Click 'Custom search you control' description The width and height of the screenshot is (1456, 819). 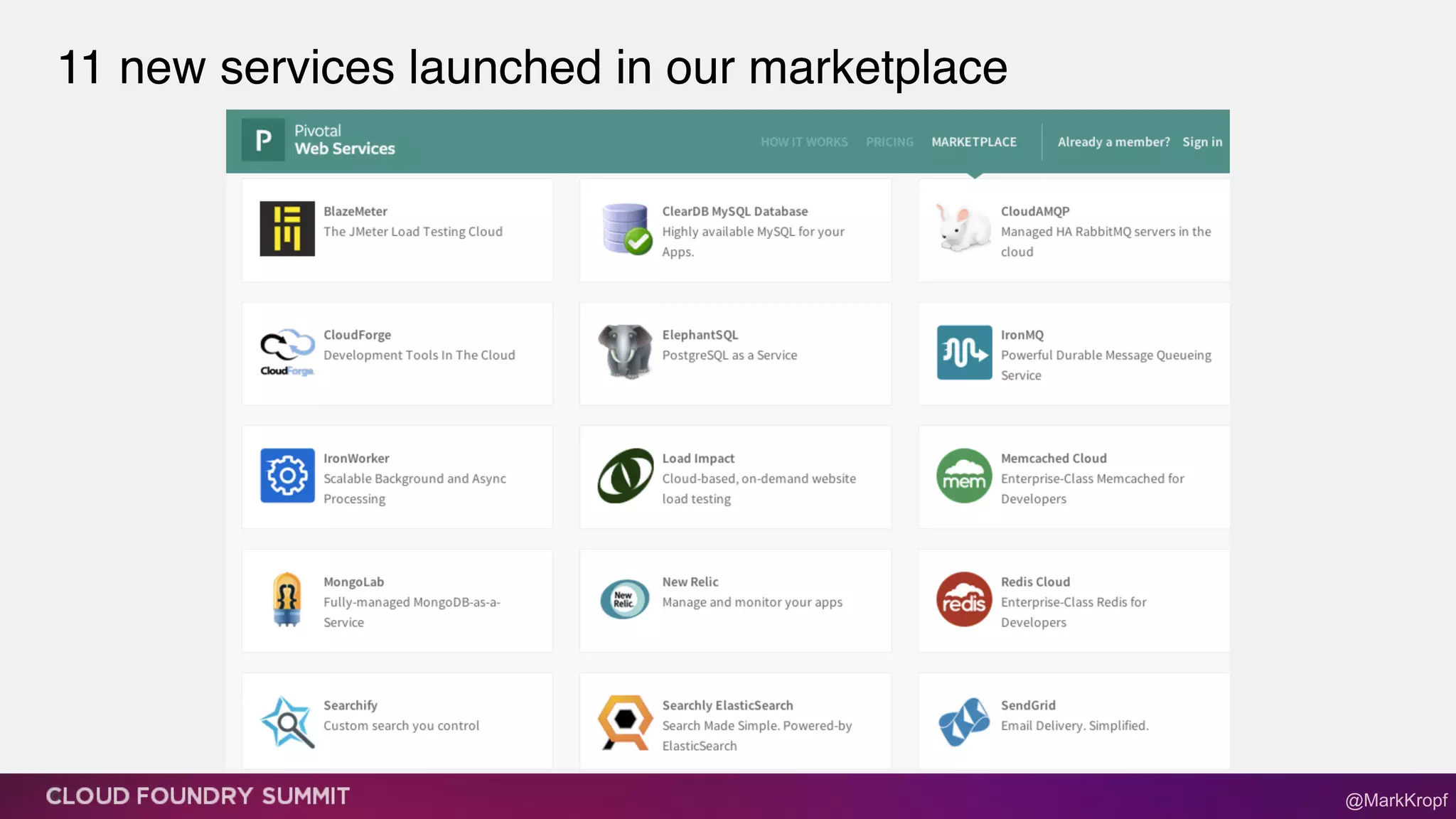pos(402,726)
